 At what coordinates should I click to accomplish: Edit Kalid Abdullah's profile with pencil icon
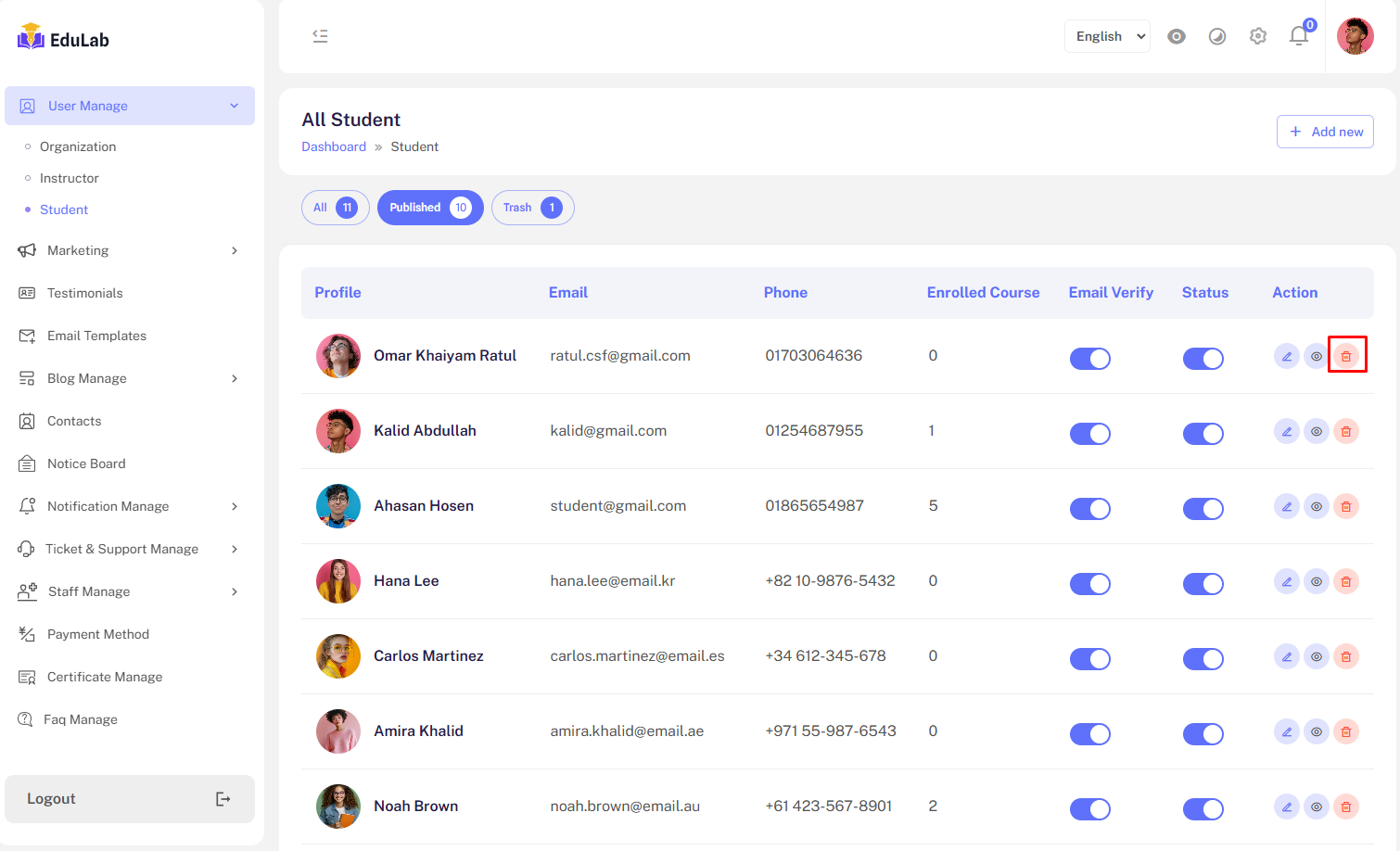click(x=1286, y=431)
